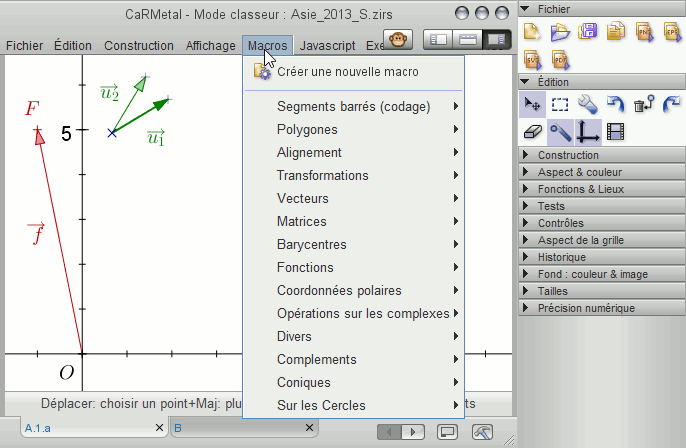Export to PDF icon in Fichier panel

(x=560, y=60)
